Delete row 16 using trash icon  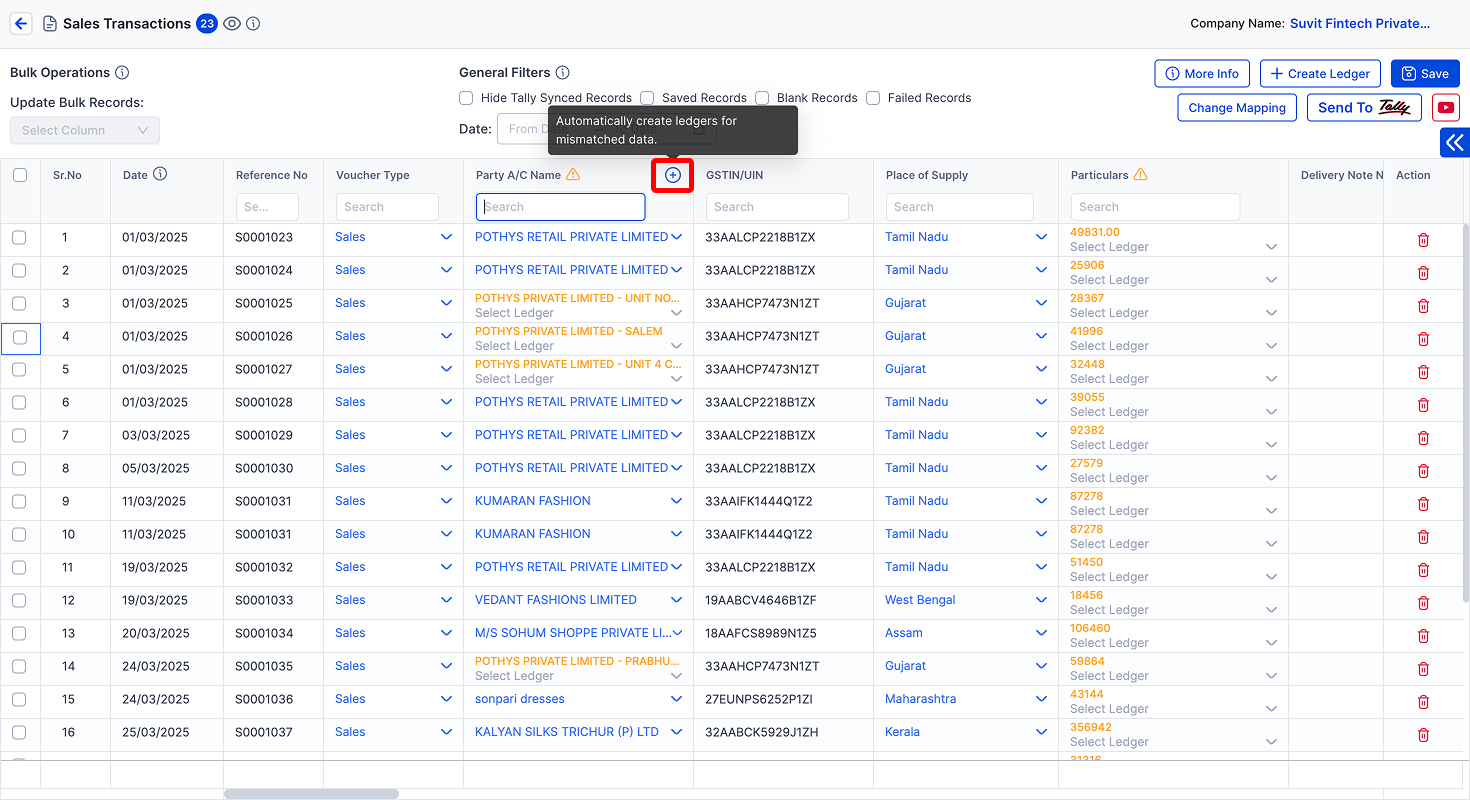(x=1424, y=735)
